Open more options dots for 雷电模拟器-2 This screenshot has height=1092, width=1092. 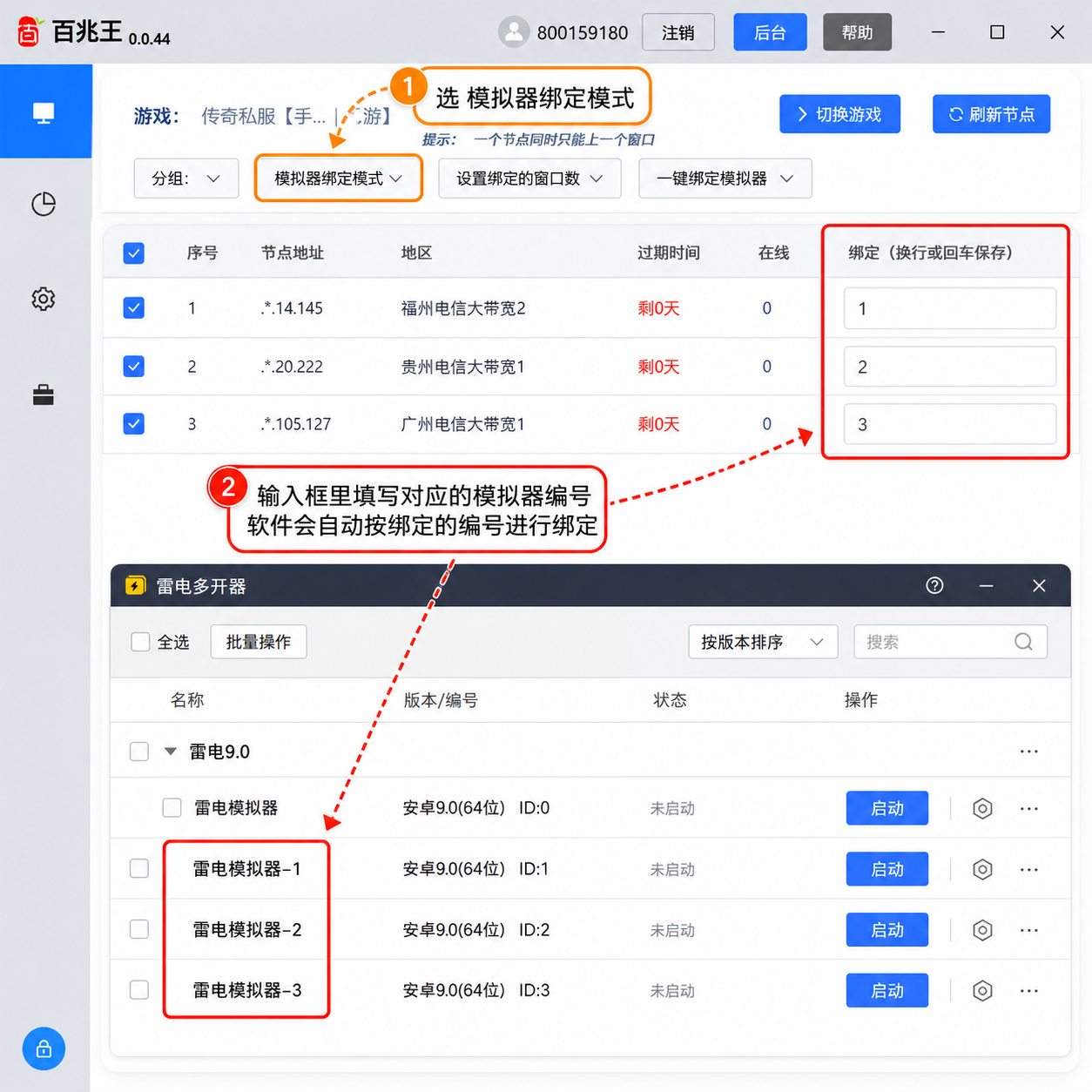point(1029,930)
